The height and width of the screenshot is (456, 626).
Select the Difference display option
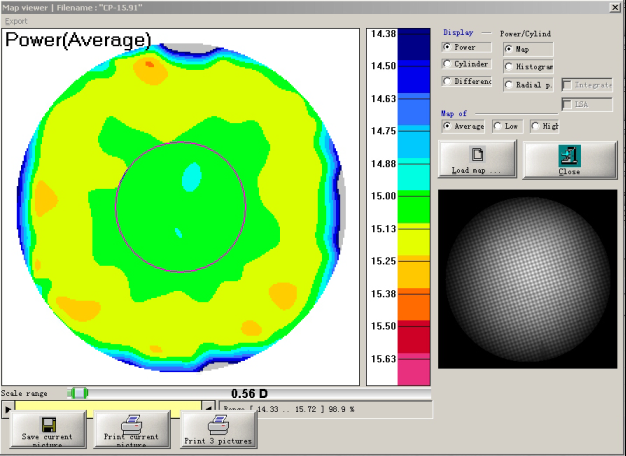point(447,82)
